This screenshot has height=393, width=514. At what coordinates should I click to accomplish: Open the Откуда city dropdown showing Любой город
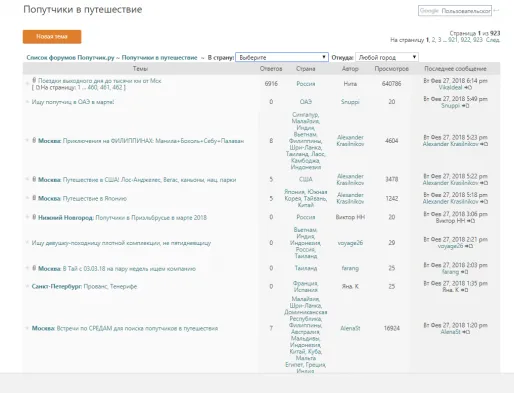pyautogui.click(x=387, y=57)
